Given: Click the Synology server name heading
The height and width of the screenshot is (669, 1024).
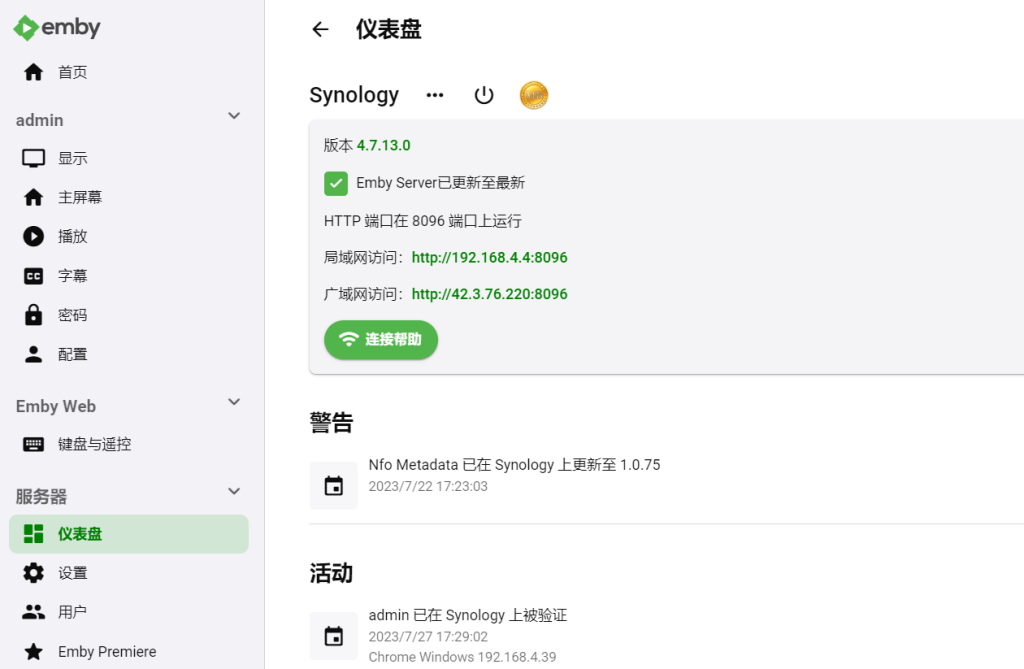Looking at the screenshot, I should [x=354, y=95].
